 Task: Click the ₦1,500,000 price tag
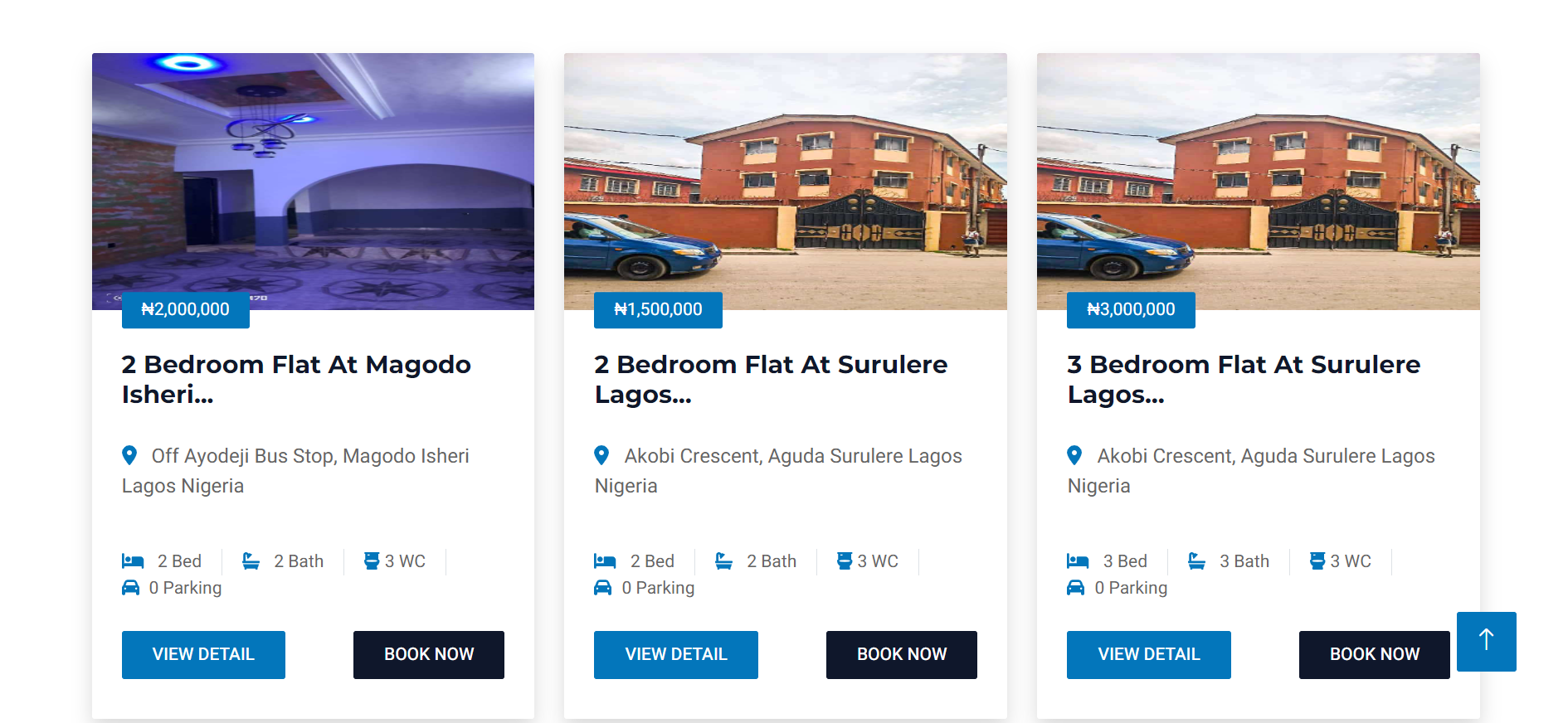pos(658,309)
